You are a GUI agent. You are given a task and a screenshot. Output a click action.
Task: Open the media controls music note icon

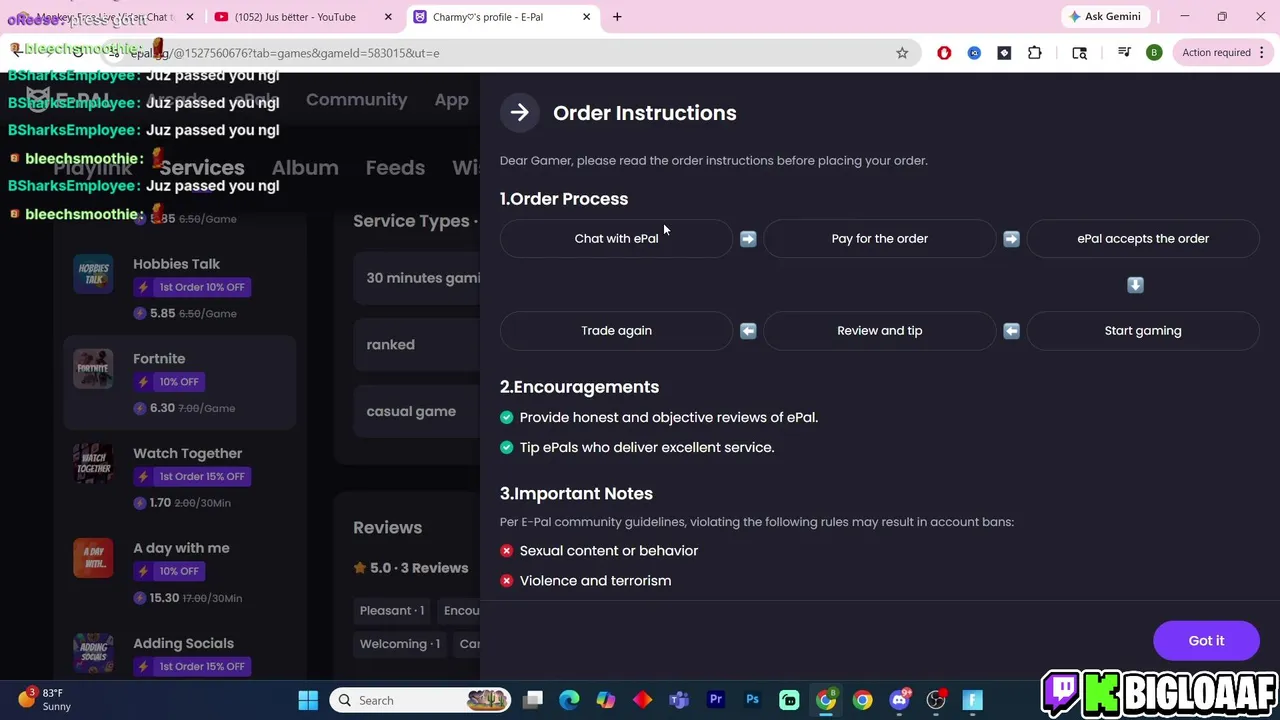click(x=1124, y=53)
